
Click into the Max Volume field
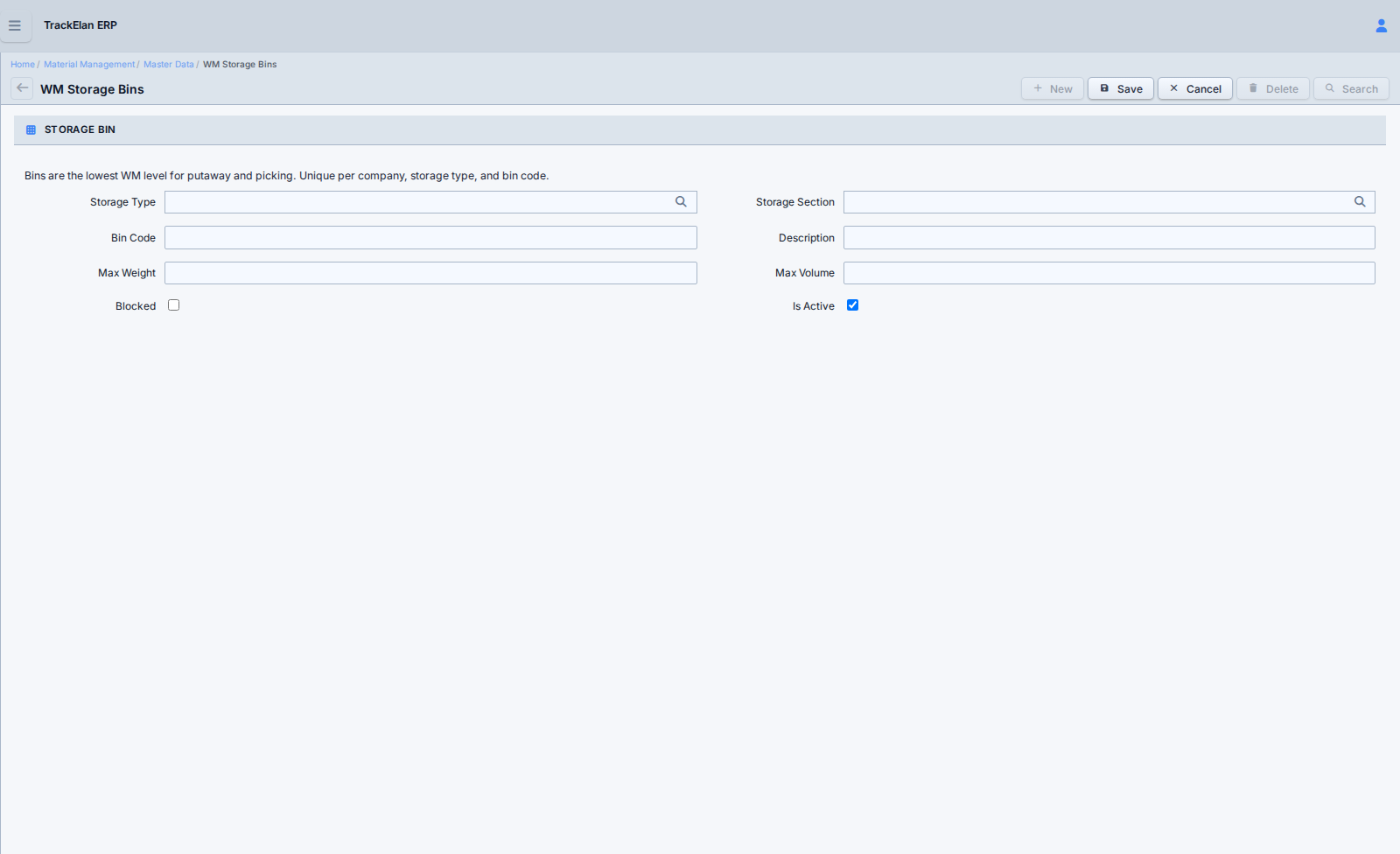pos(1109,273)
